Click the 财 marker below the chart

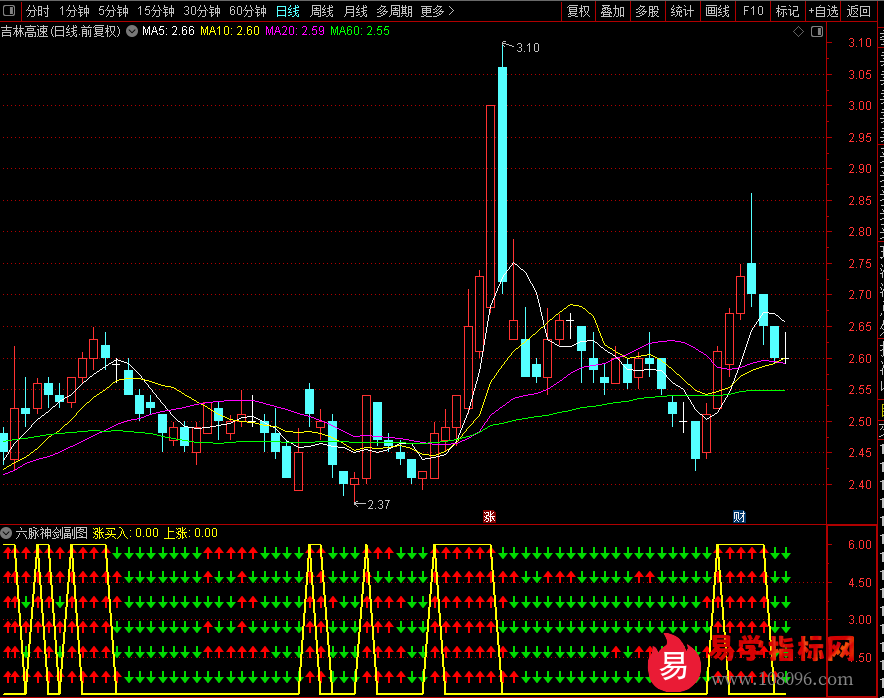(739, 516)
